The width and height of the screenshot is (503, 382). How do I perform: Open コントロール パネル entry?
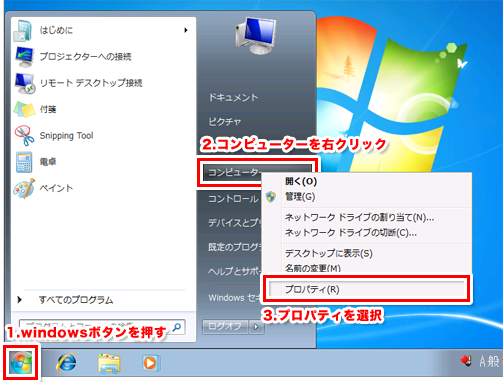[x=233, y=199]
